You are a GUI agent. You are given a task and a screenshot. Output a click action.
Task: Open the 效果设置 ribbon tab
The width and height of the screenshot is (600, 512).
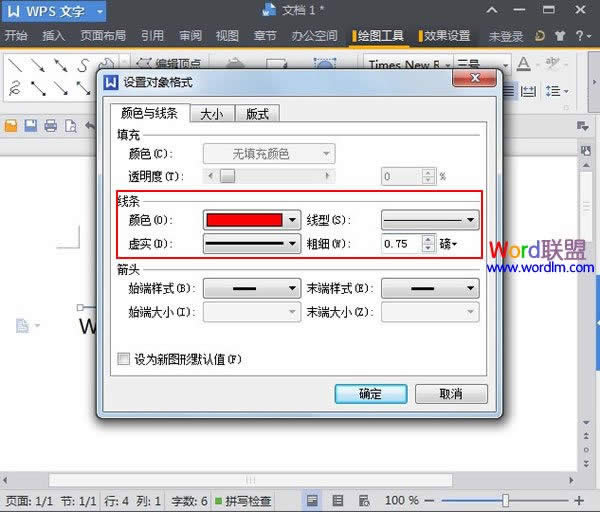pos(445,36)
